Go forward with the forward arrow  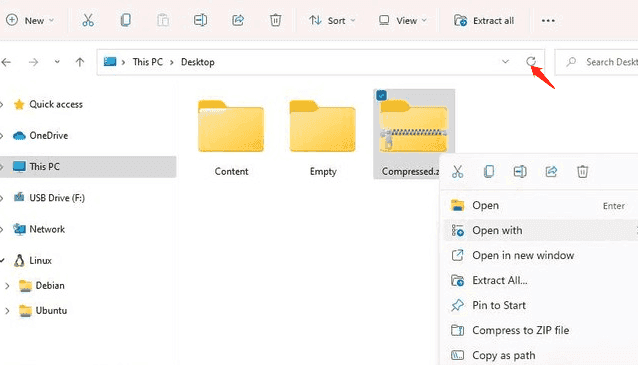(x=33, y=62)
